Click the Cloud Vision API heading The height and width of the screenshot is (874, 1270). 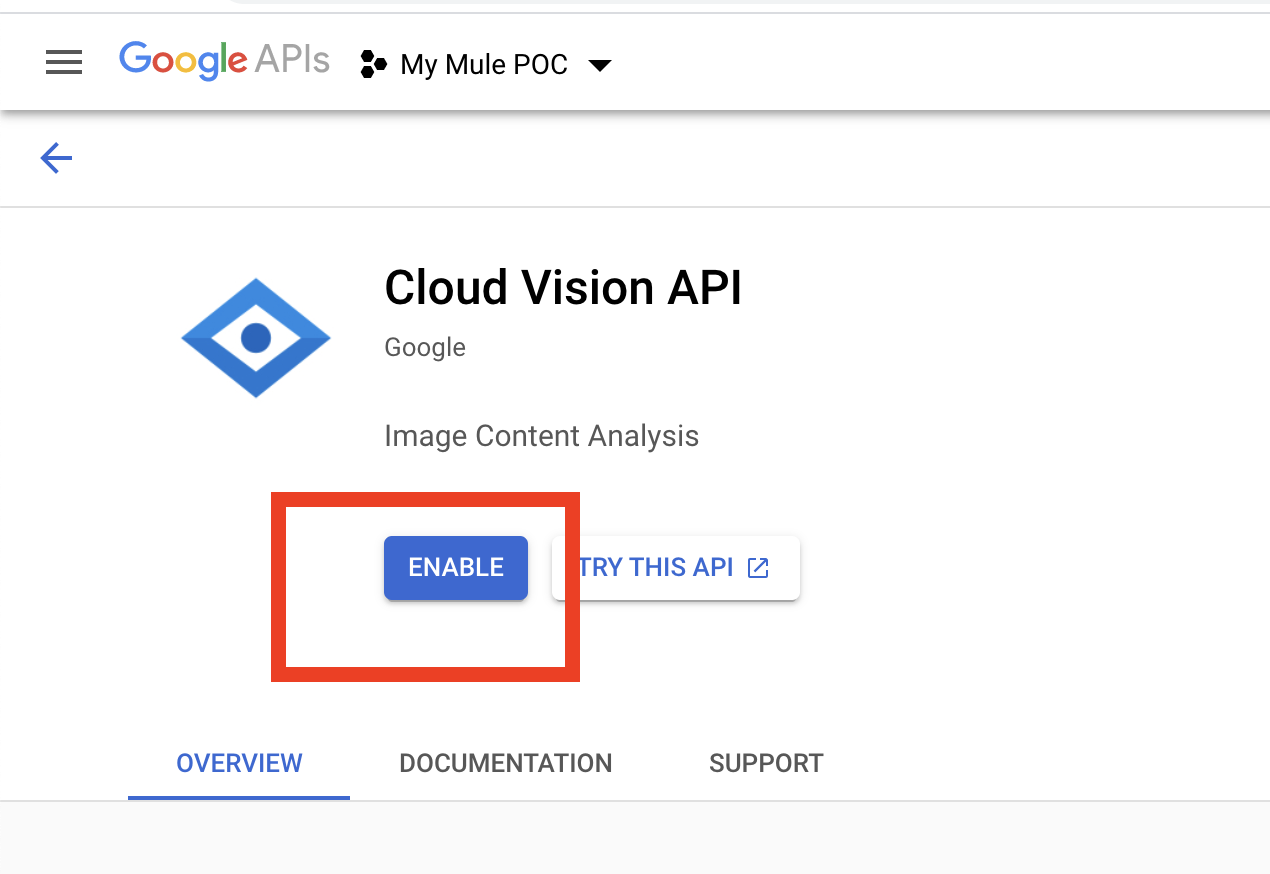pyautogui.click(x=563, y=288)
